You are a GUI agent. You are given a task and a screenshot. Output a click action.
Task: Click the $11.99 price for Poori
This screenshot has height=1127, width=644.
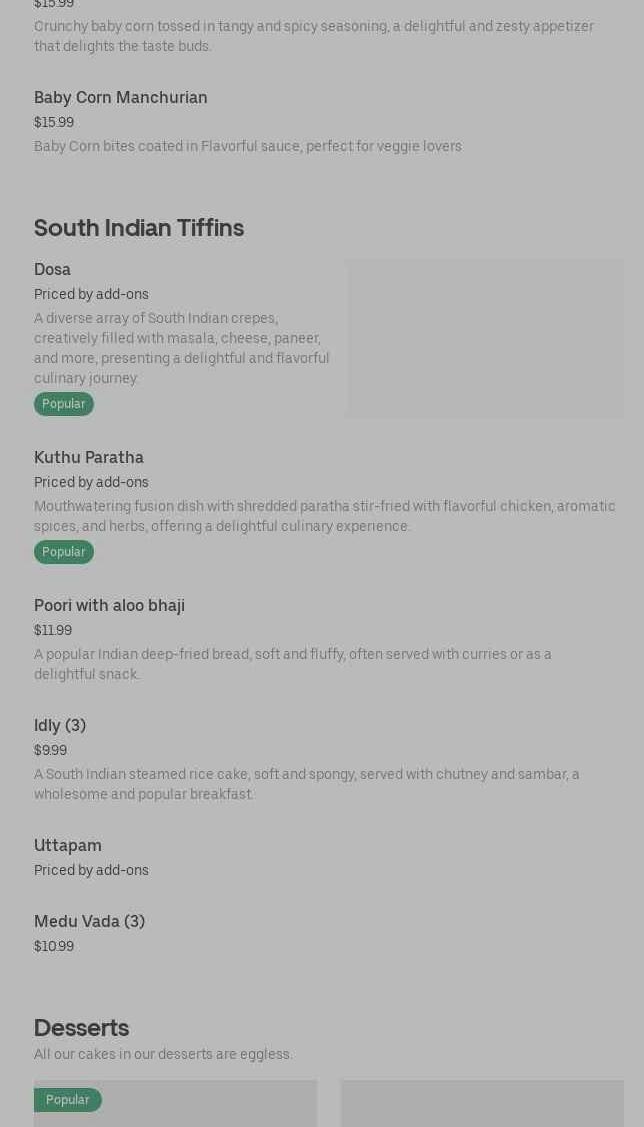pos(53,630)
